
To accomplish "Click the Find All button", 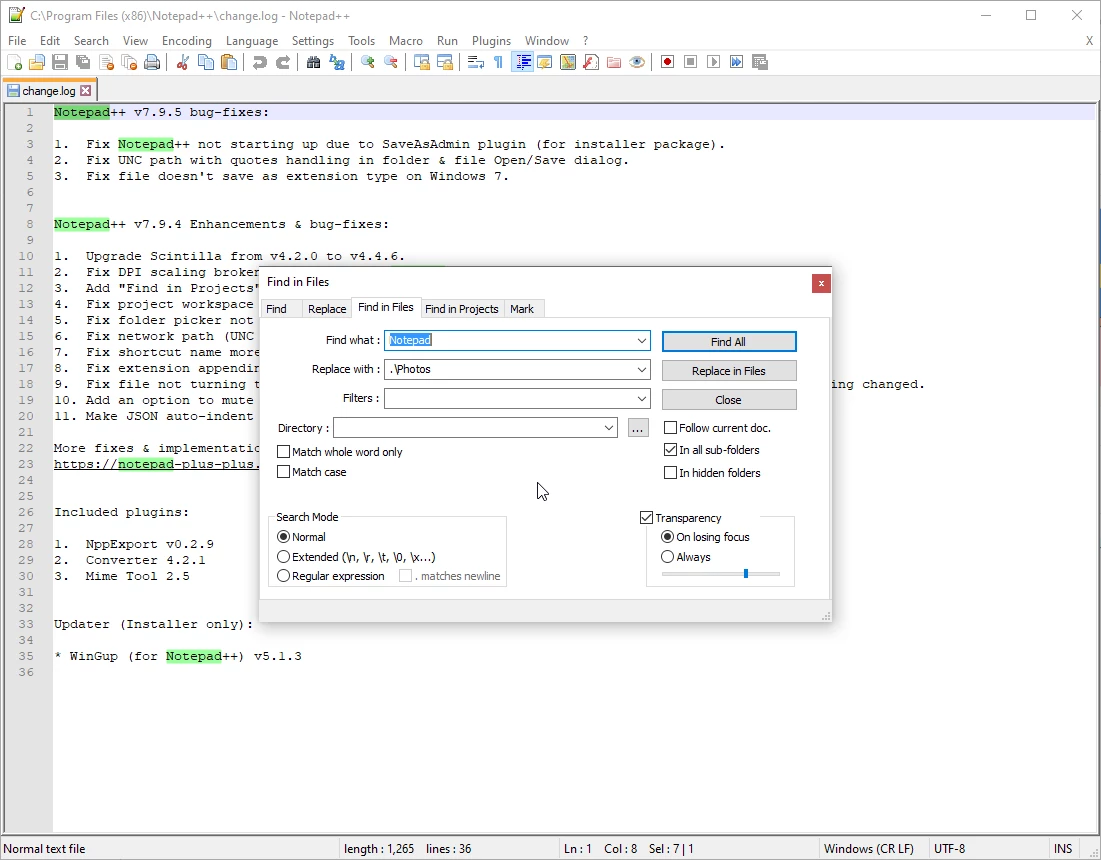I will click(729, 342).
